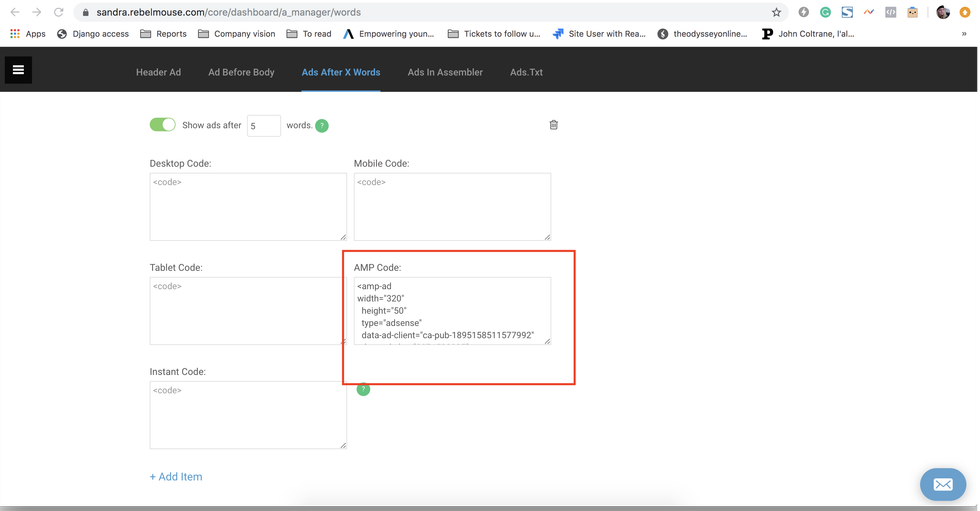The width and height of the screenshot is (980, 511).
Task: Open the Ad Before Body tab
Action: [x=241, y=72]
